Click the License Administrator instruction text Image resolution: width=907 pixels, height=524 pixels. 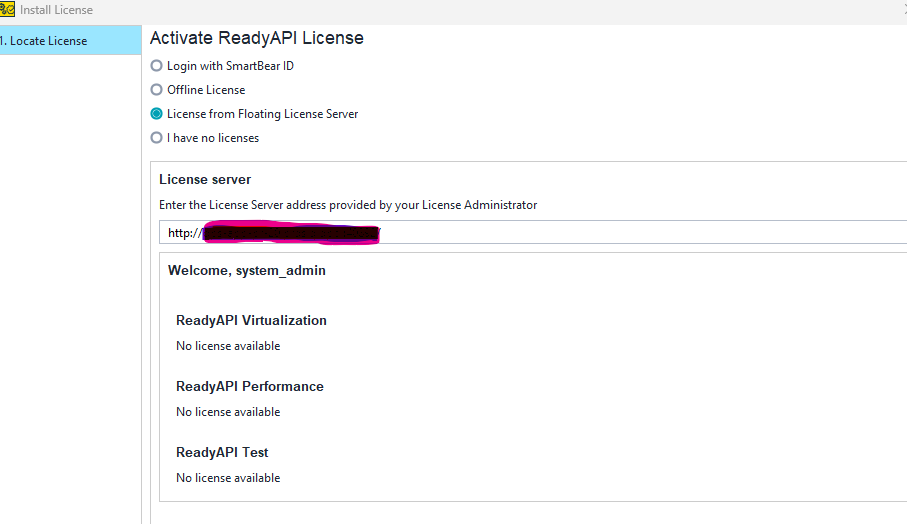coord(348,205)
